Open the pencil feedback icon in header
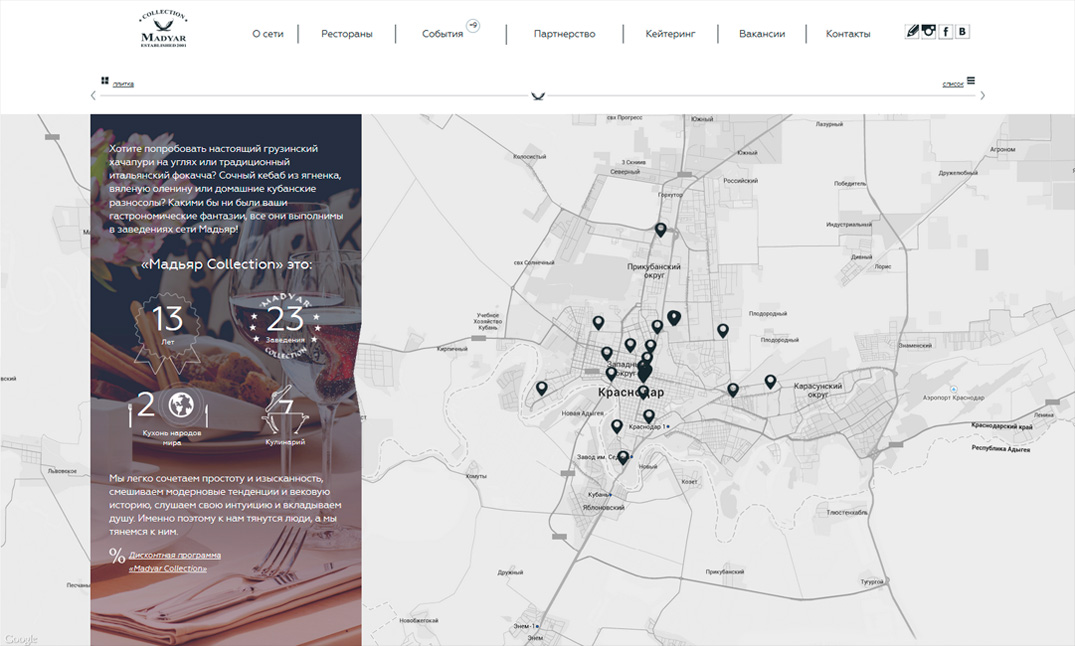1075x646 pixels. click(x=912, y=32)
